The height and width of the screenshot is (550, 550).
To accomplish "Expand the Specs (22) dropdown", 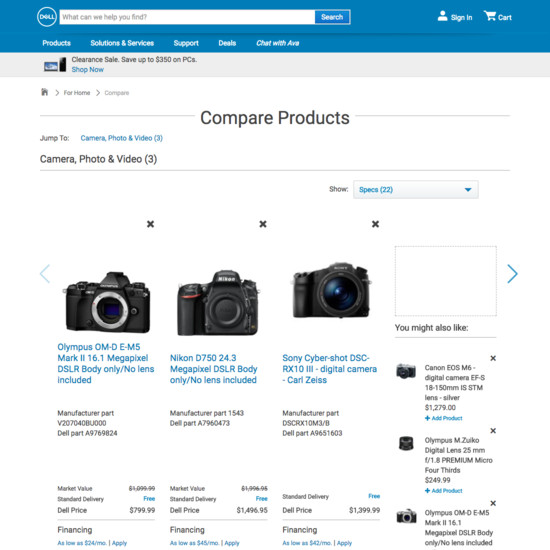I will [x=416, y=190].
